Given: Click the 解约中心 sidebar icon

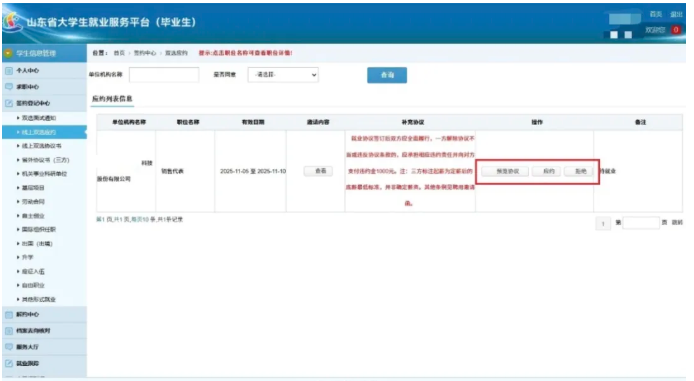Looking at the screenshot, I should (8, 315).
